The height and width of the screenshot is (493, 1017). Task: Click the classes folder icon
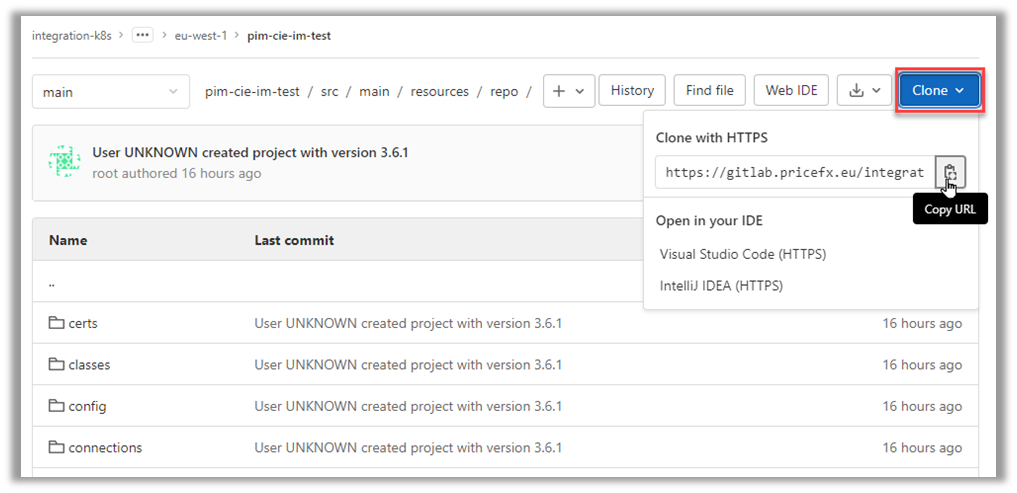pyautogui.click(x=56, y=365)
